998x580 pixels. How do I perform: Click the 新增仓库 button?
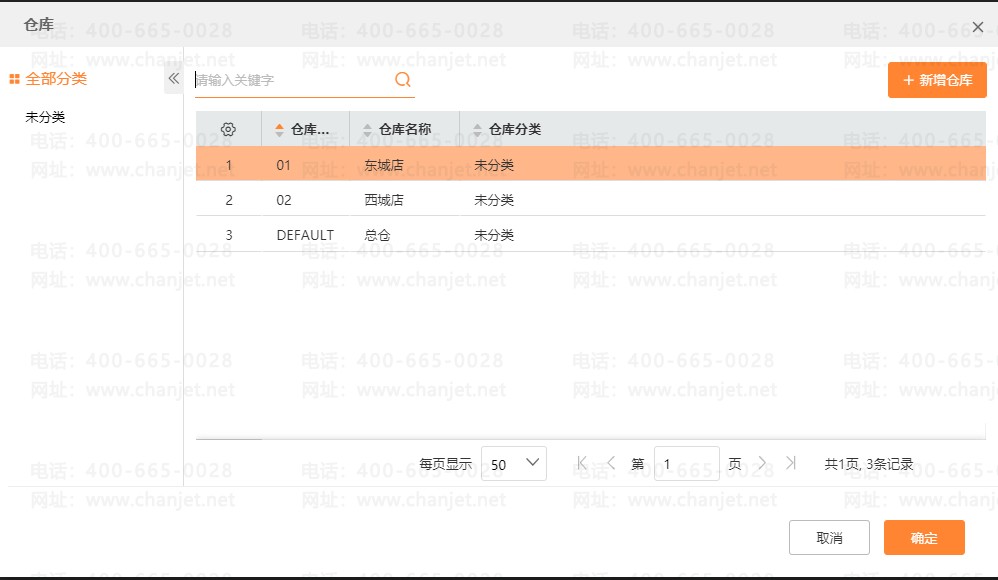point(937,80)
